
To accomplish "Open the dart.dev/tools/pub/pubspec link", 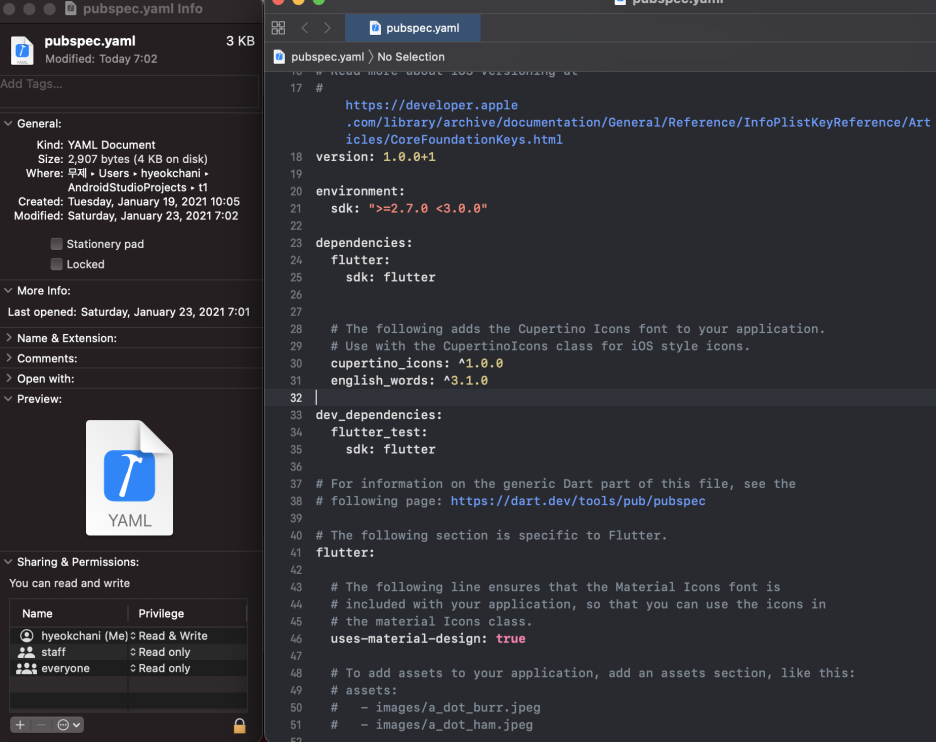I will click(x=578, y=501).
